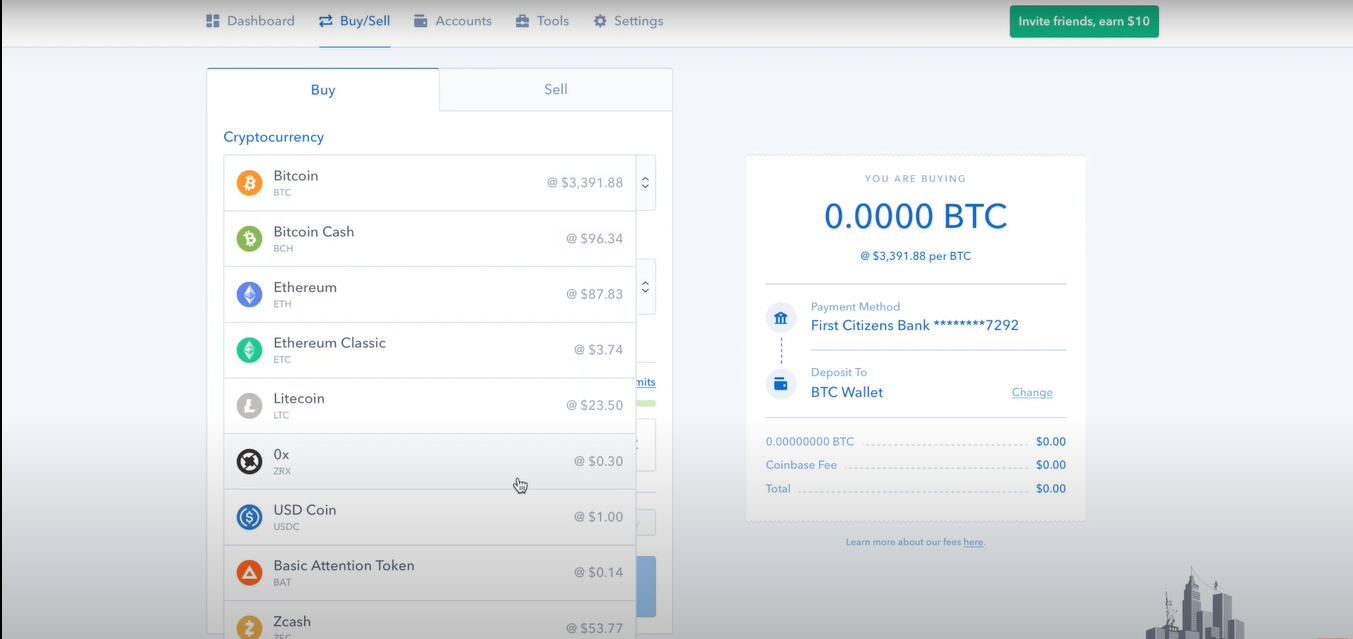Image resolution: width=1353 pixels, height=639 pixels.
Task: Open the Buy/Sell page
Action: (x=355, y=20)
